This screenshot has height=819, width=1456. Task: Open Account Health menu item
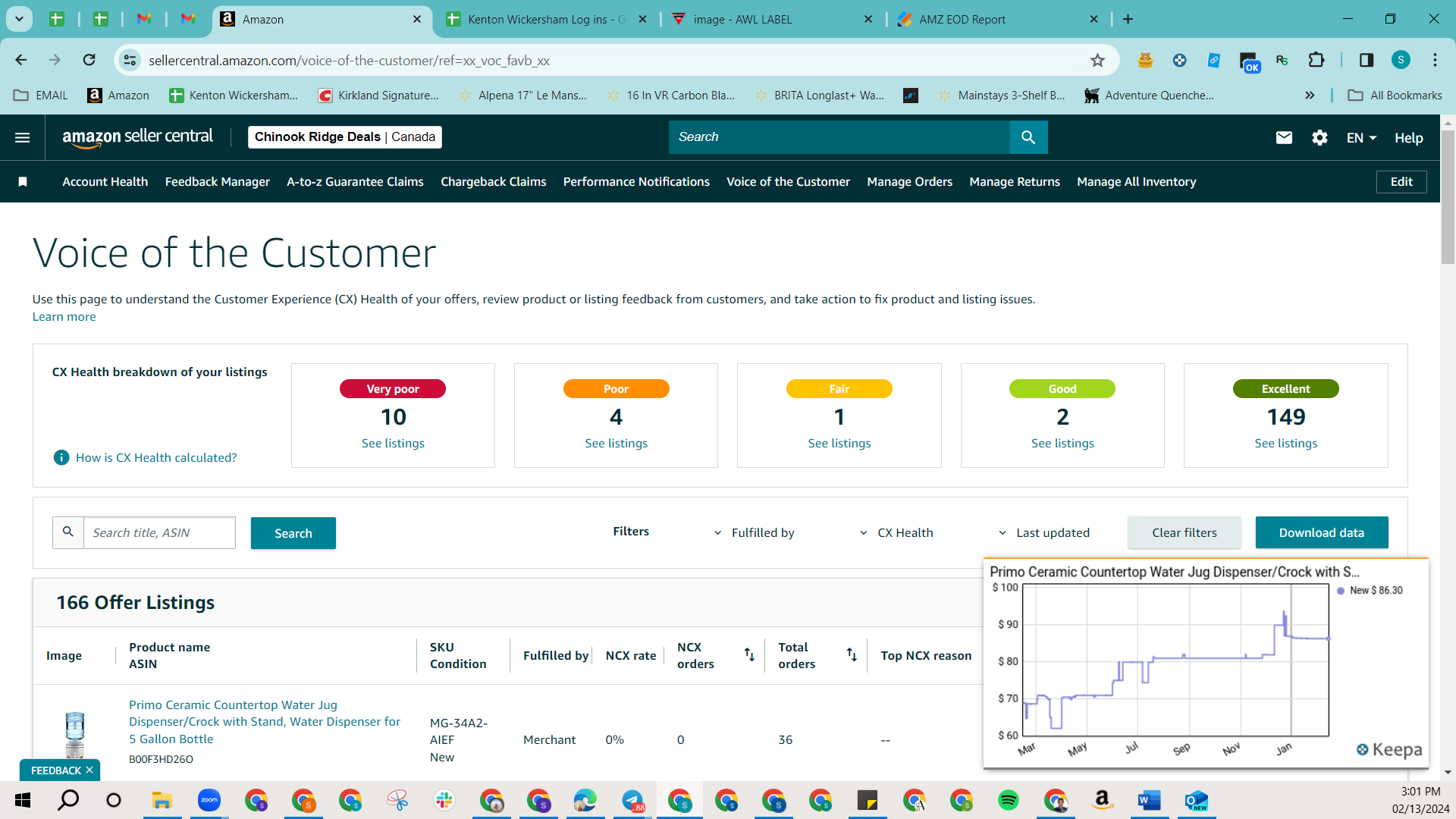pyautogui.click(x=105, y=182)
